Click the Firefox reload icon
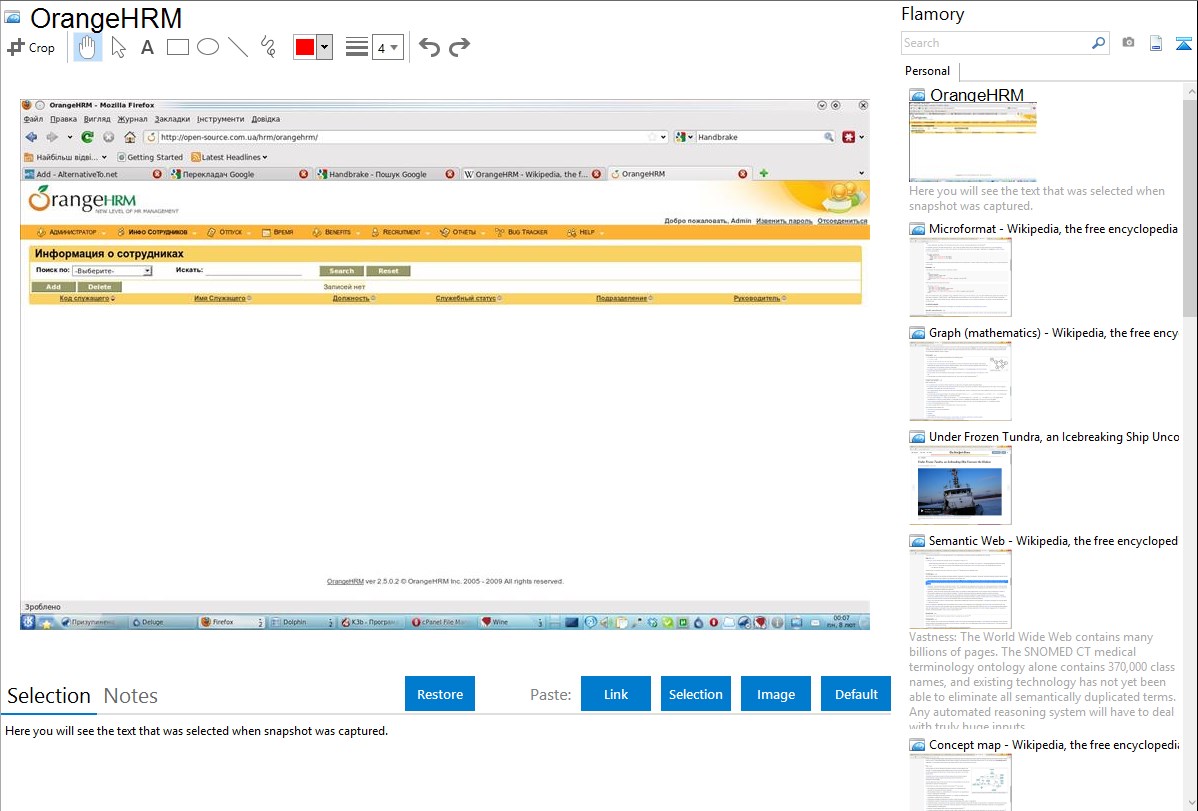The width and height of the screenshot is (1198, 811). pyautogui.click(x=88, y=137)
